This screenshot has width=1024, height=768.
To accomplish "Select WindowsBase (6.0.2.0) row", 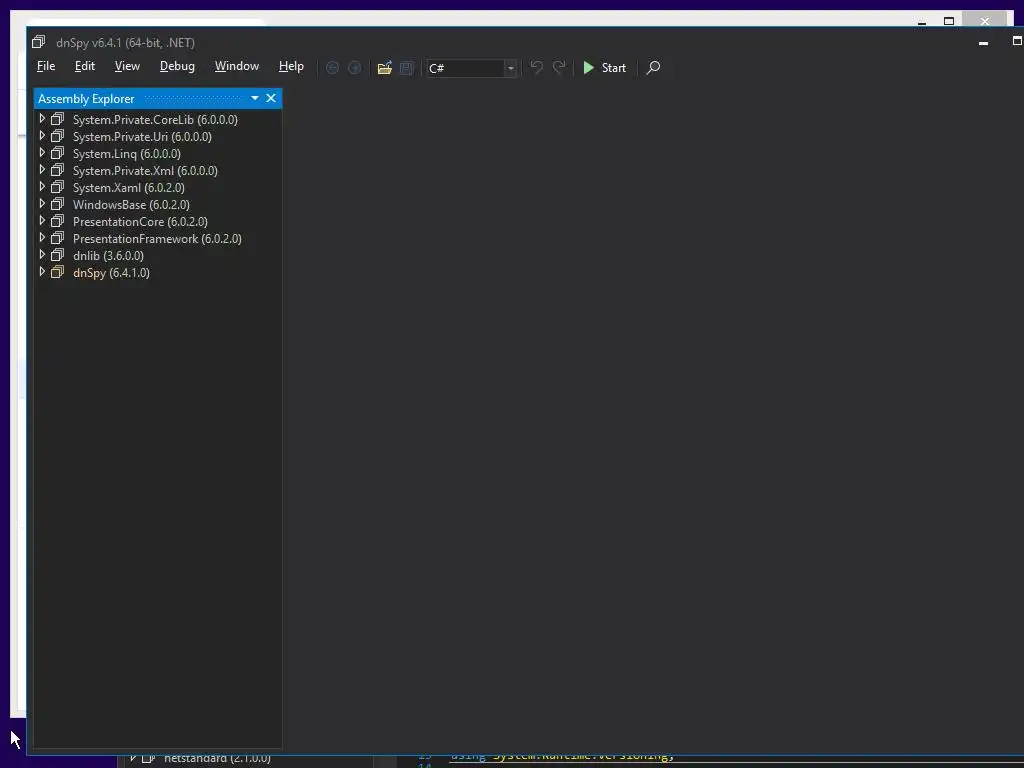I will pos(157,204).
